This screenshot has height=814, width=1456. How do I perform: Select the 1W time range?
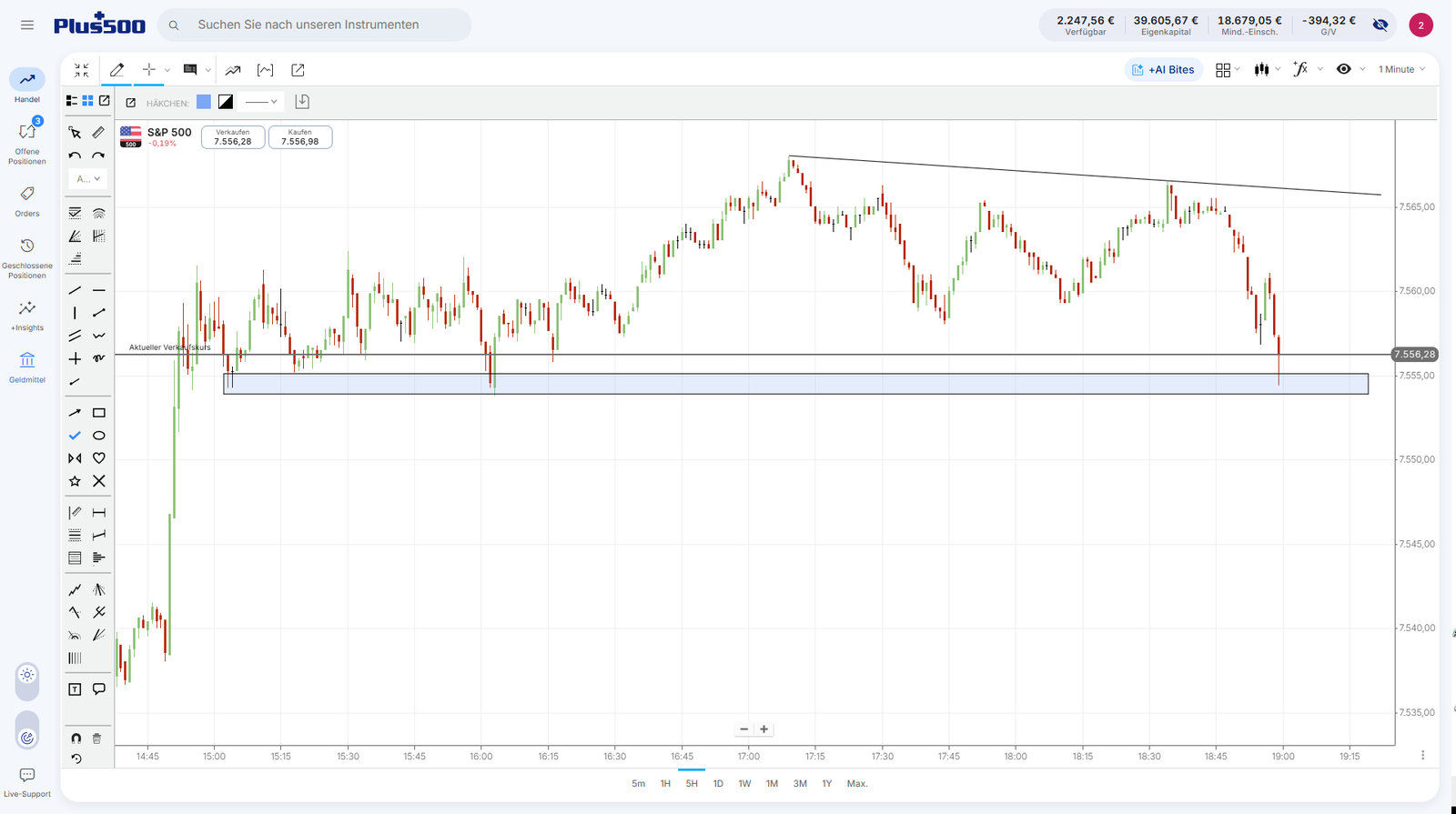[744, 783]
